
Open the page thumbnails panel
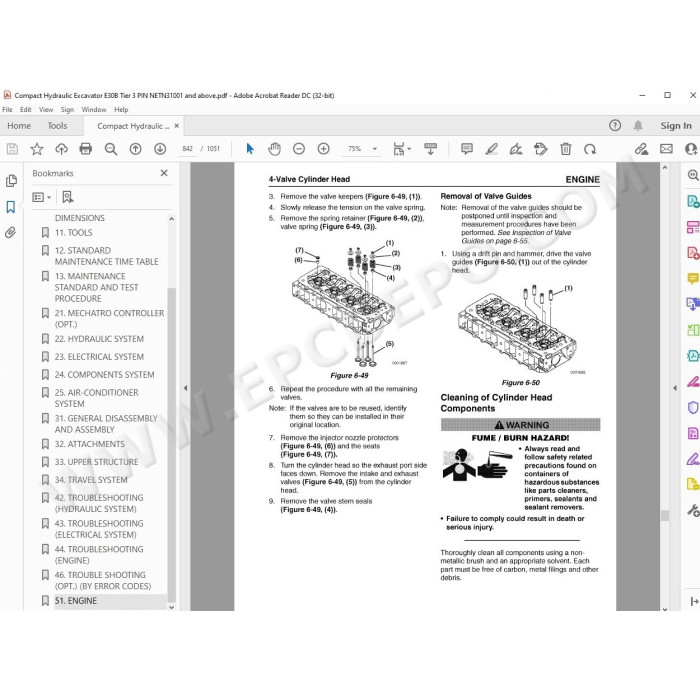[11, 180]
